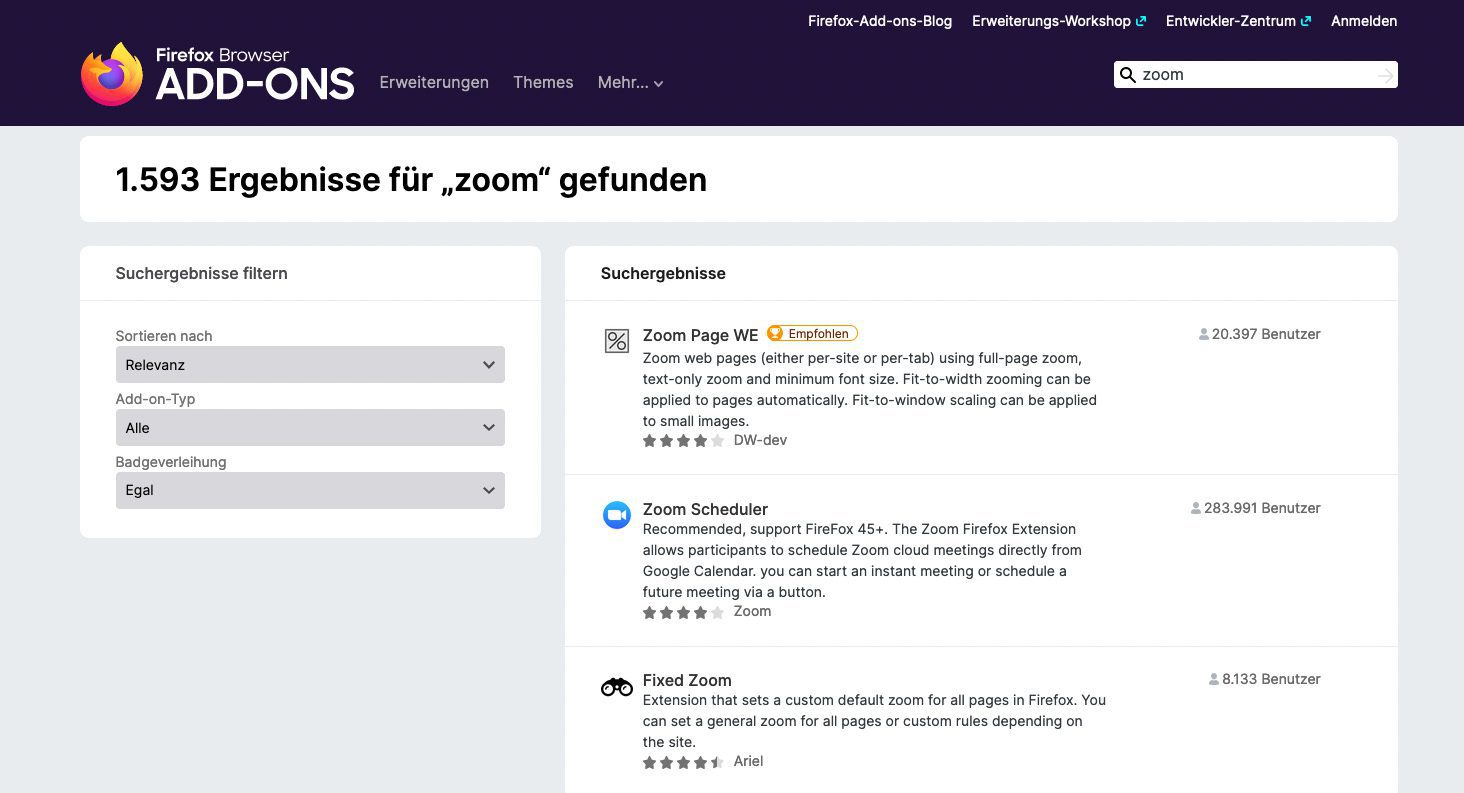Click the Zoom Scheduler camera icon
Image resolution: width=1464 pixels, height=793 pixels.
pyautogui.click(x=617, y=515)
